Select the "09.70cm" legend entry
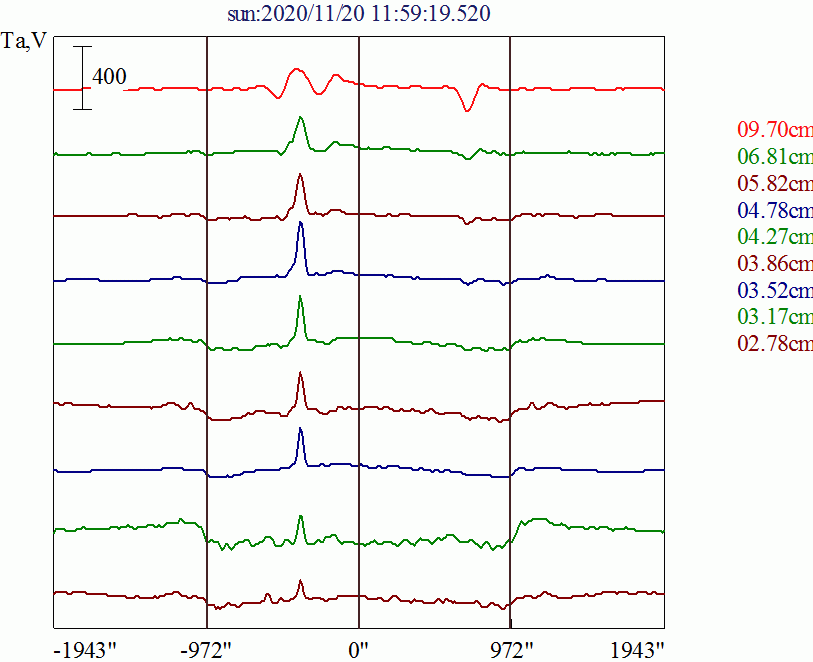 (775, 129)
